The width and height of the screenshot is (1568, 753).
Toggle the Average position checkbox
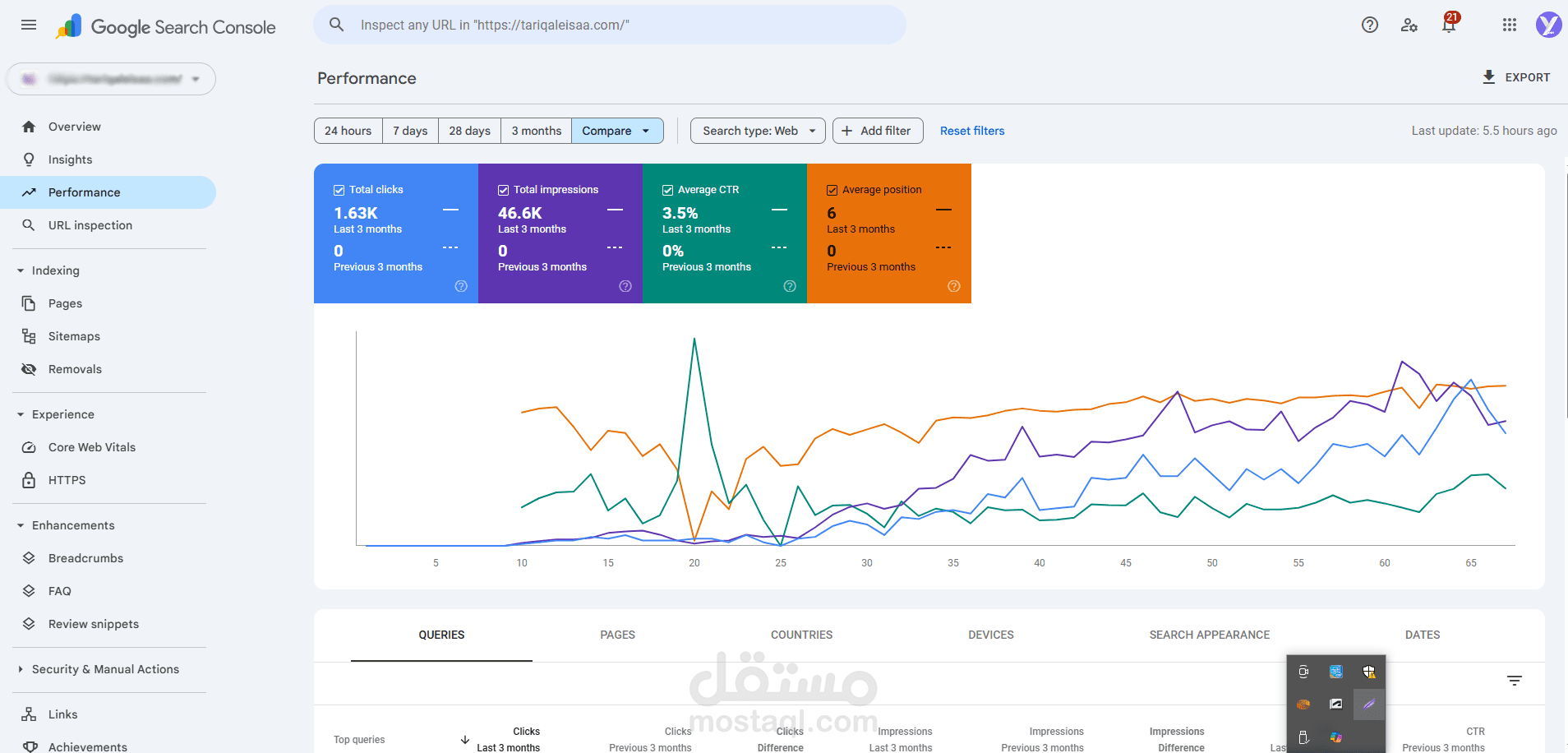832,190
